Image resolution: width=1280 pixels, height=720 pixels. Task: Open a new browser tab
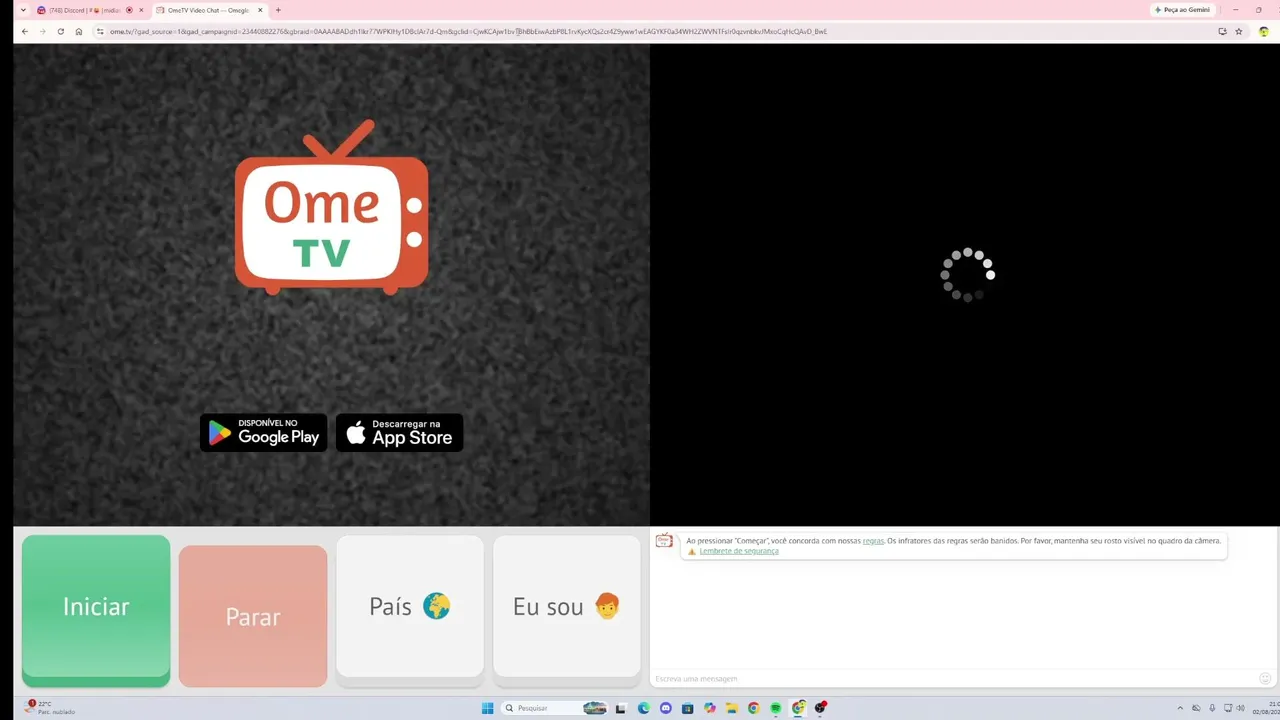point(278,10)
